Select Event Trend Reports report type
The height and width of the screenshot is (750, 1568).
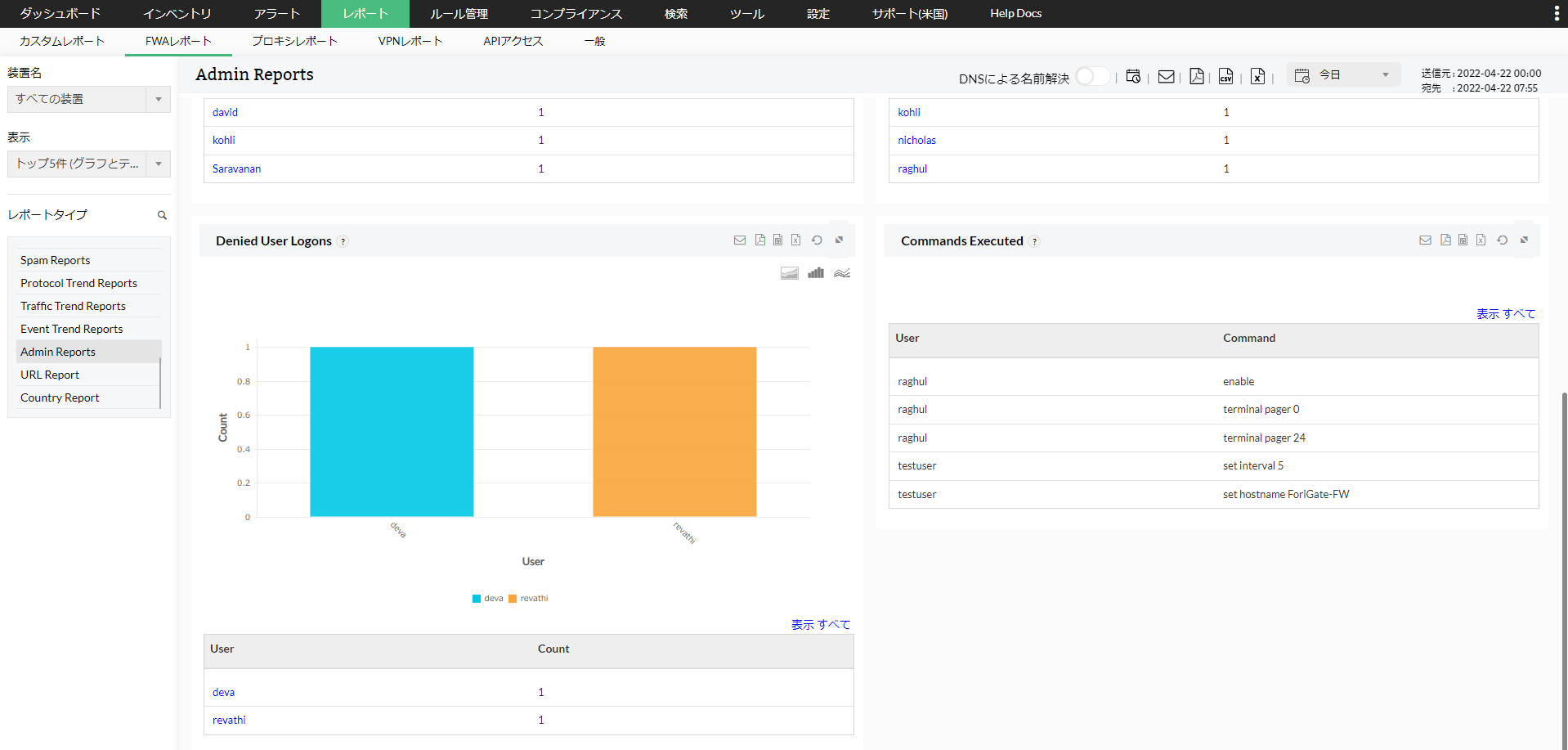88,329
